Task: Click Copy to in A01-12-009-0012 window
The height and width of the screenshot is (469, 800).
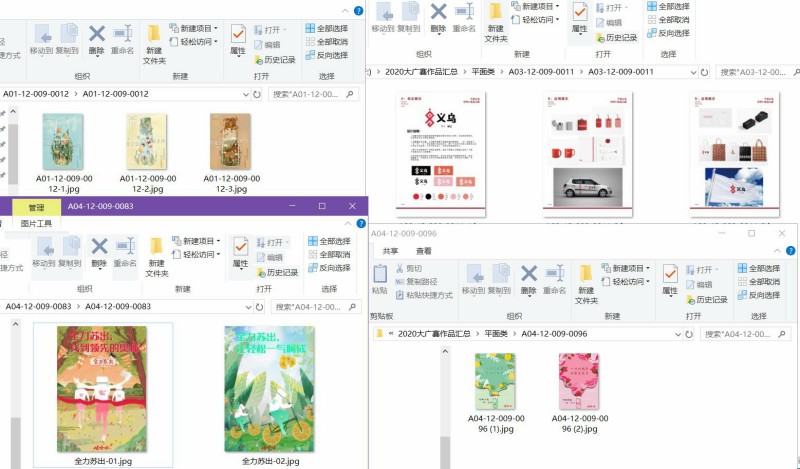Action: pyautogui.click(x=67, y=38)
